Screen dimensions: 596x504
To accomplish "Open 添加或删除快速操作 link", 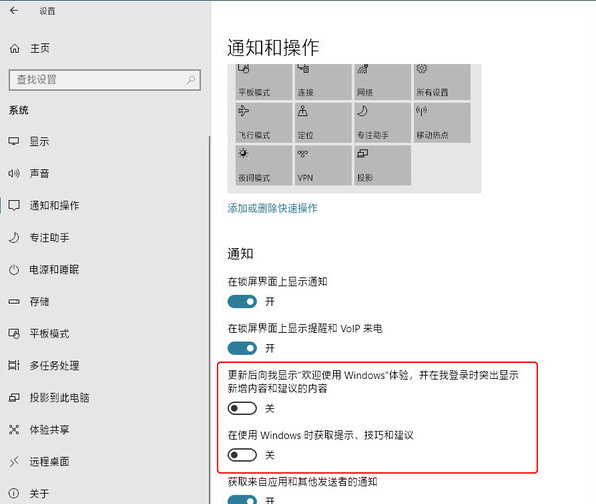I will 272,208.
